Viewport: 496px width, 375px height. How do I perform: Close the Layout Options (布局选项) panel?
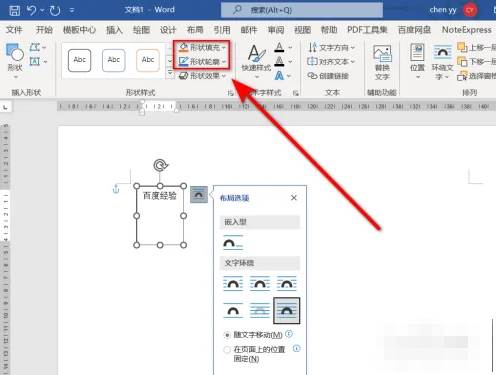294,198
